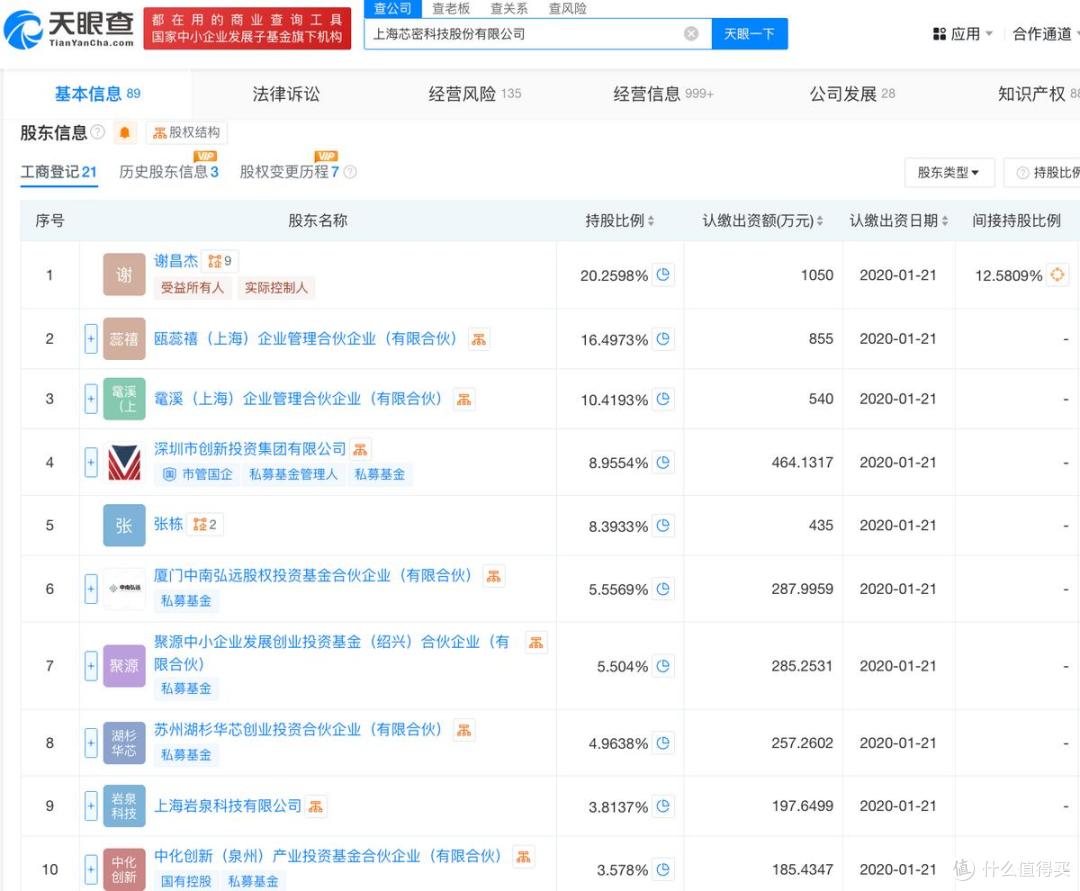
Task: Click pie chart icon for 5.504%
Action: point(663,666)
